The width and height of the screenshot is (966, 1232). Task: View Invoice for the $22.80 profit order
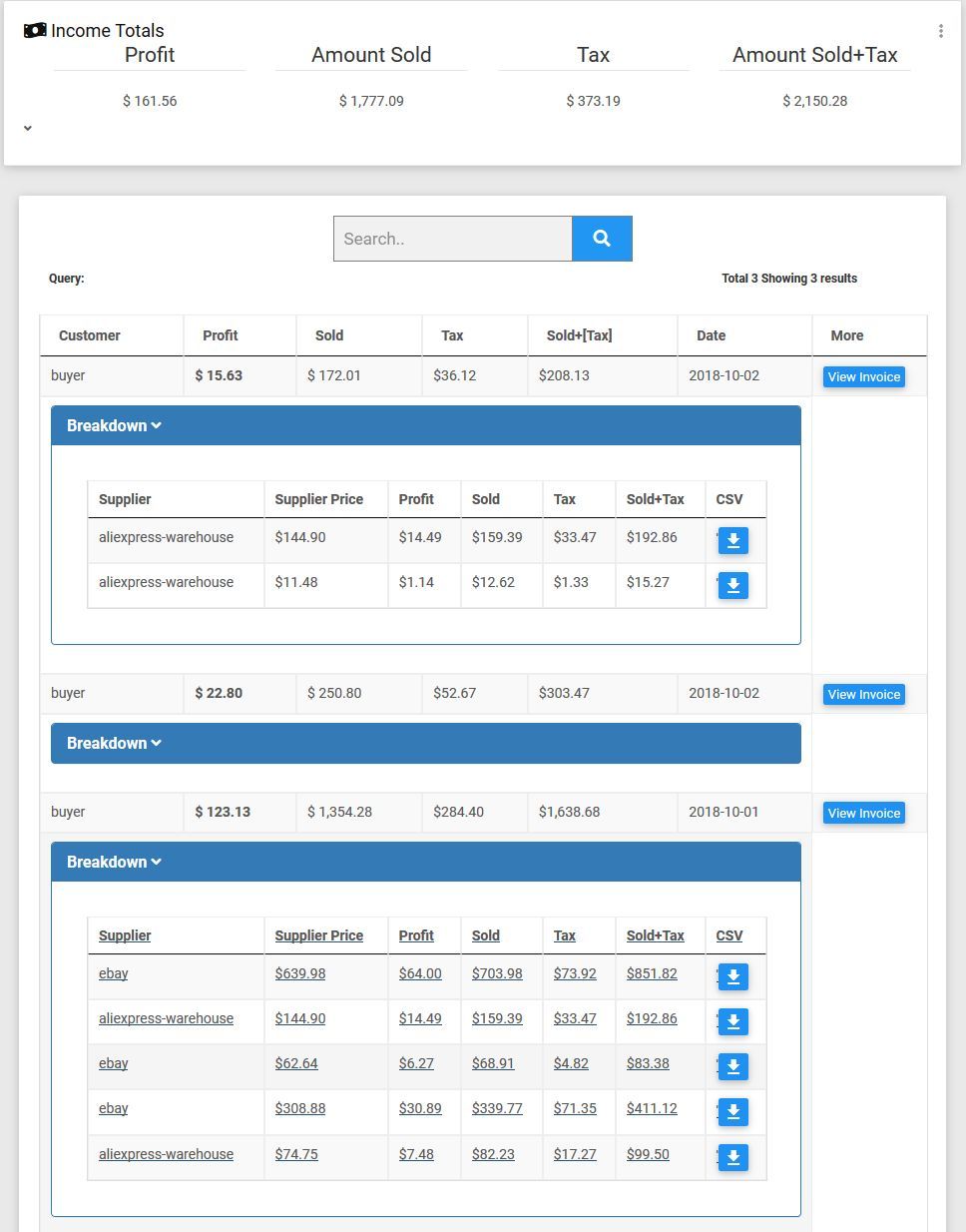pos(864,694)
